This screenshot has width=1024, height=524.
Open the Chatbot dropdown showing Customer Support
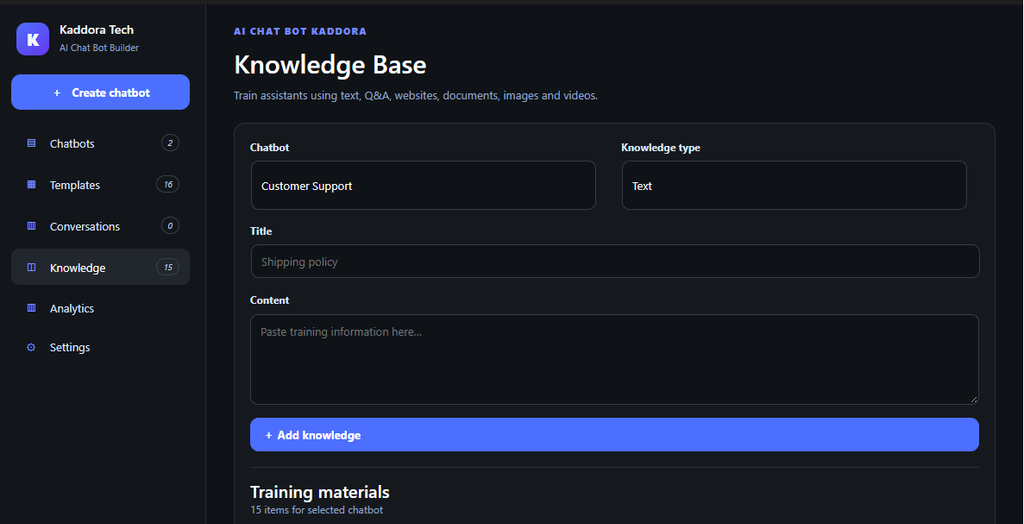coord(423,186)
